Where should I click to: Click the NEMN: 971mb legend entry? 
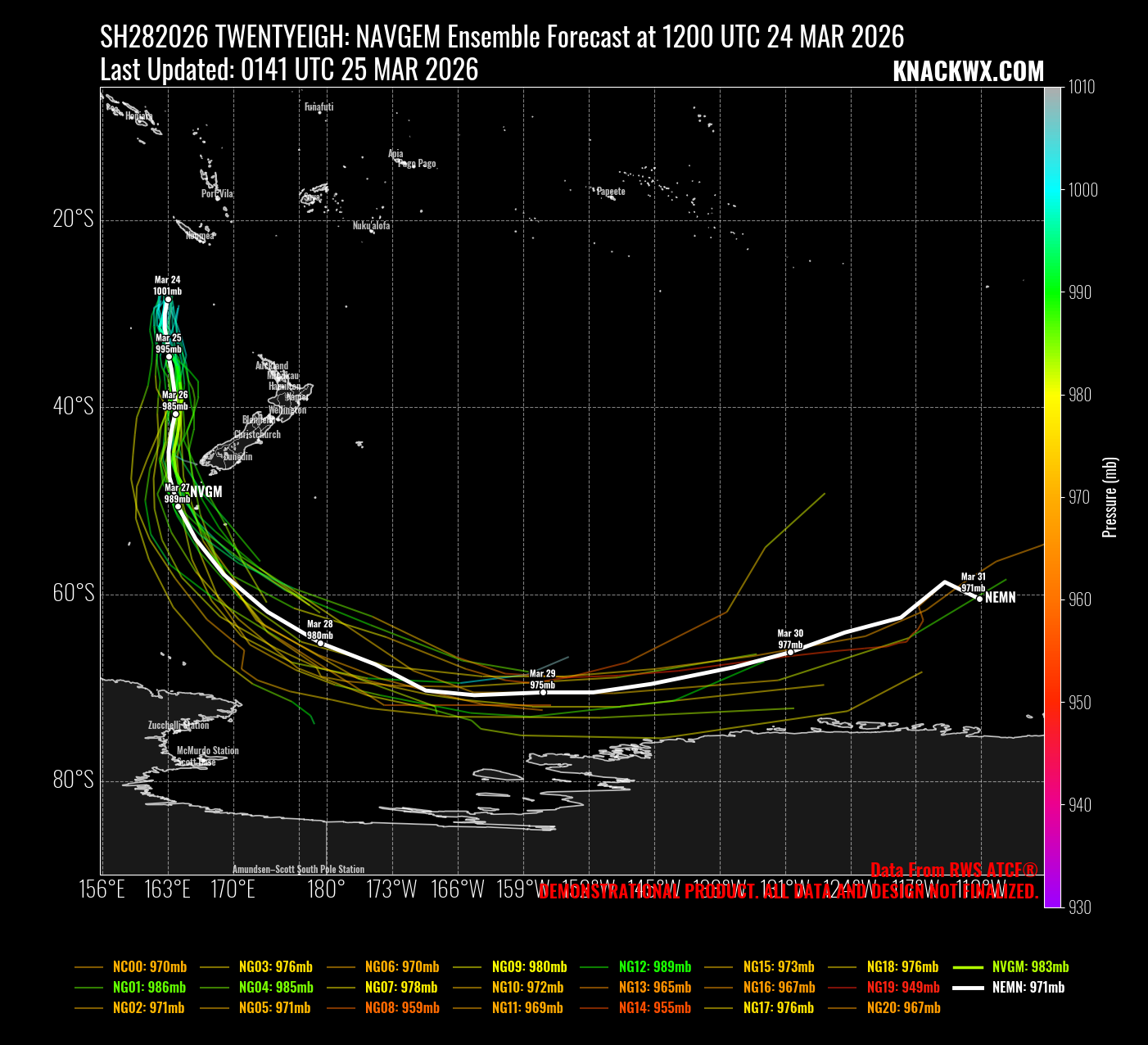click(1028, 988)
